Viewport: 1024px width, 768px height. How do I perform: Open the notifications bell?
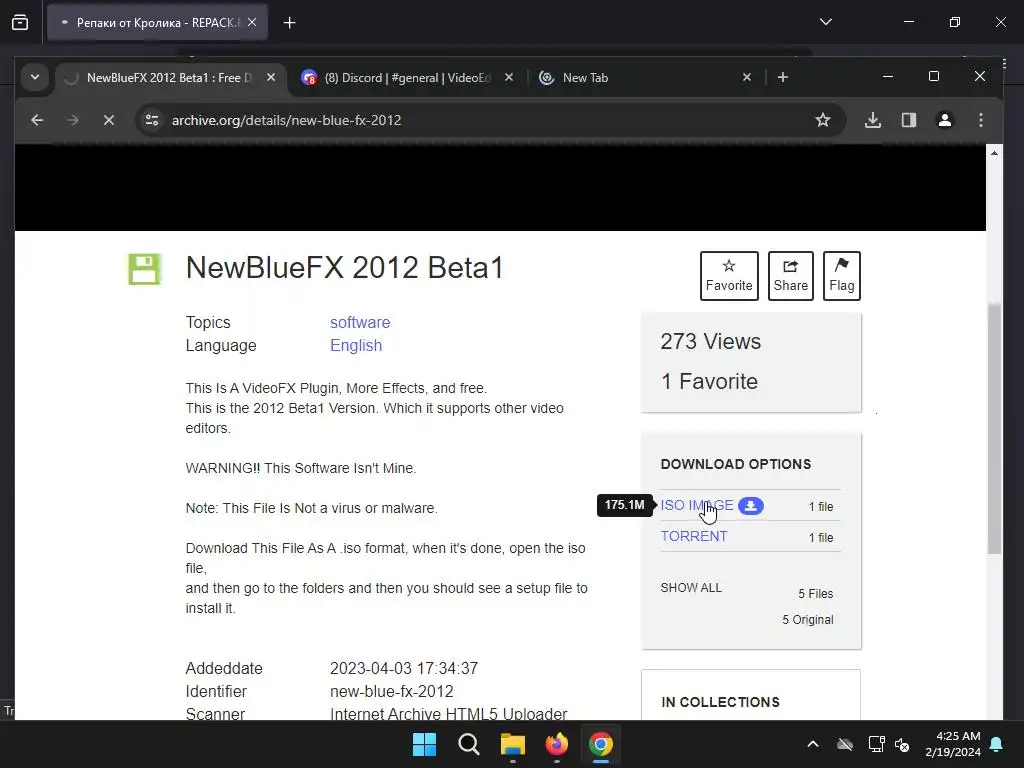tap(997, 744)
